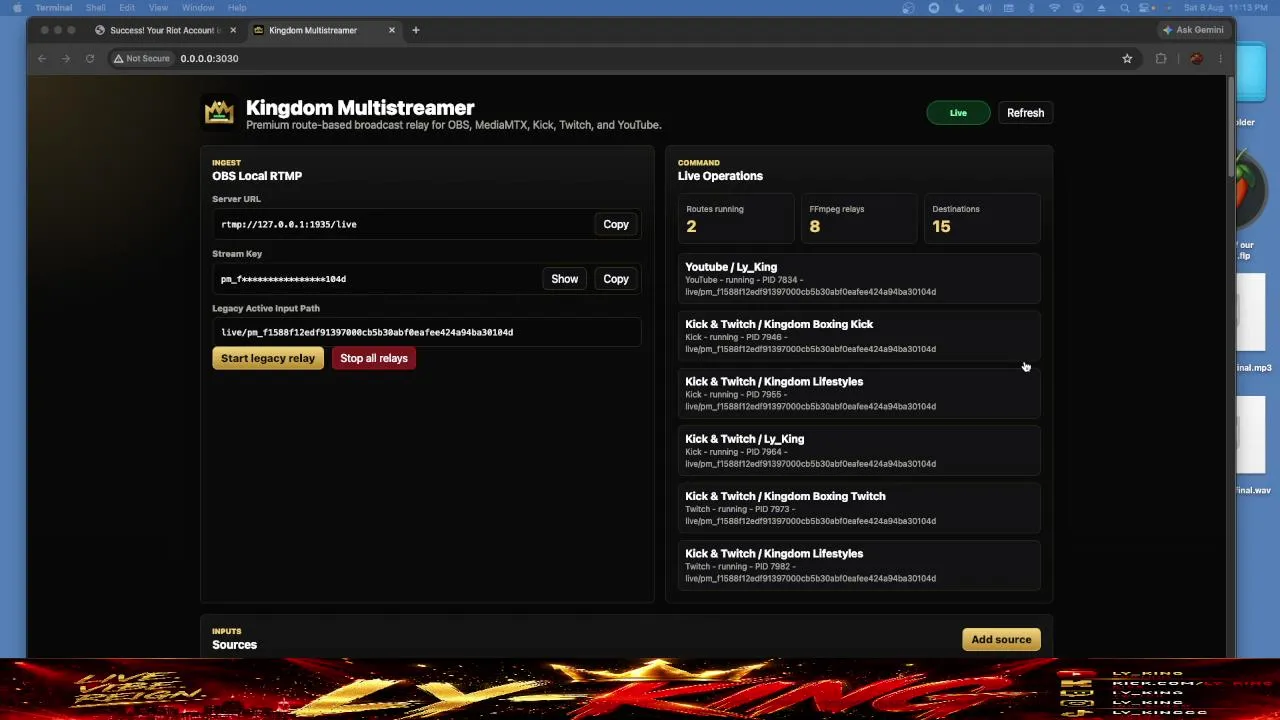Viewport: 1280px width, 720px height.
Task: Open the Chrome extensions puzzle icon
Action: pyautogui.click(x=1161, y=59)
